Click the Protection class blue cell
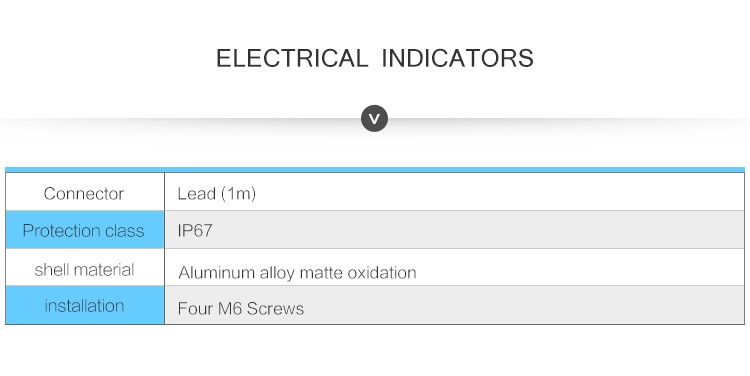750x376 pixels. pyautogui.click(x=85, y=230)
